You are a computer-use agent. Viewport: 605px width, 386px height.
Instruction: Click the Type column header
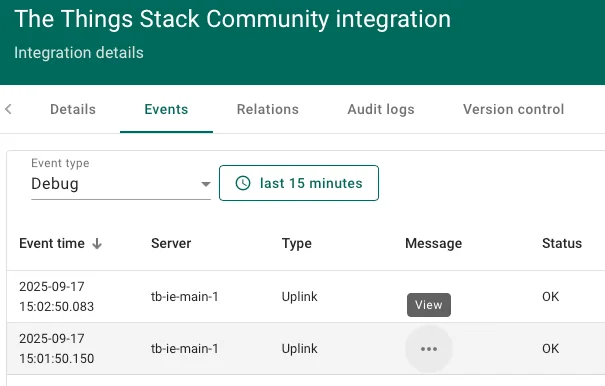pyautogui.click(x=297, y=244)
